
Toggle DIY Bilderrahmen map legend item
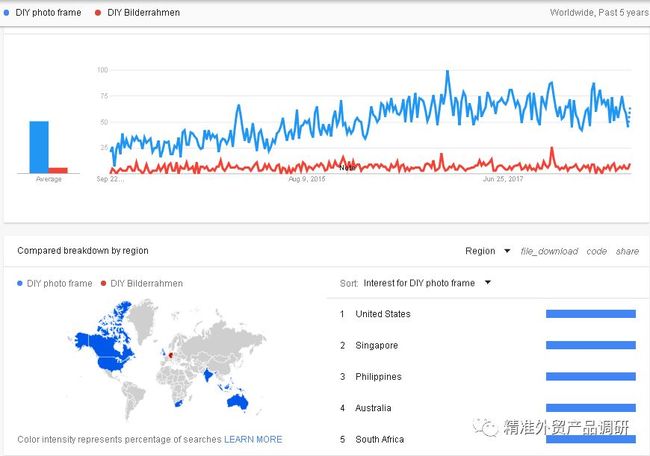(142, 284)
